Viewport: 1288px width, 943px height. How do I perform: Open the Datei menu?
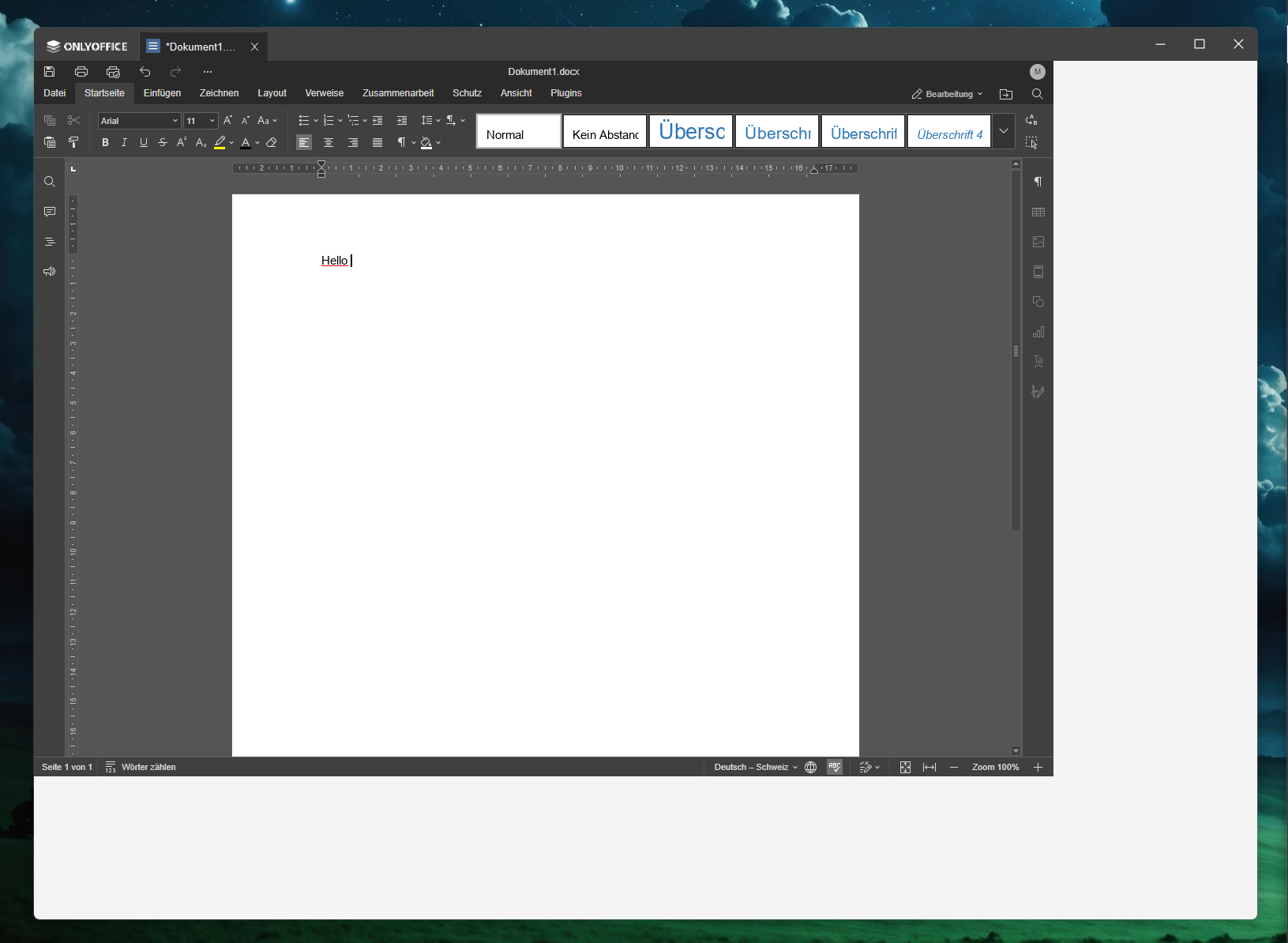pyautogui.click(x=54, y=93)
